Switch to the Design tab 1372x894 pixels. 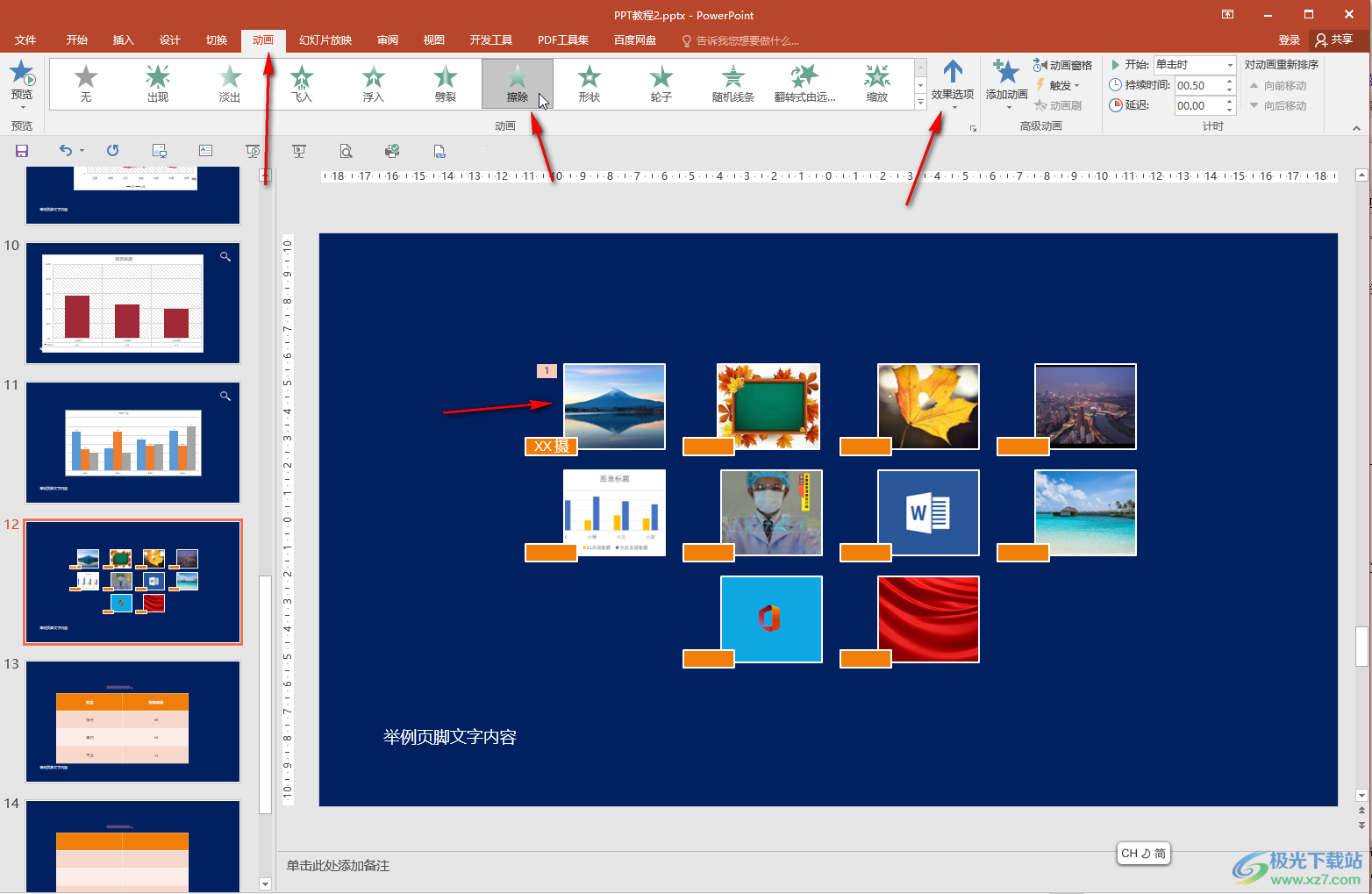click(x=169, y=40)
